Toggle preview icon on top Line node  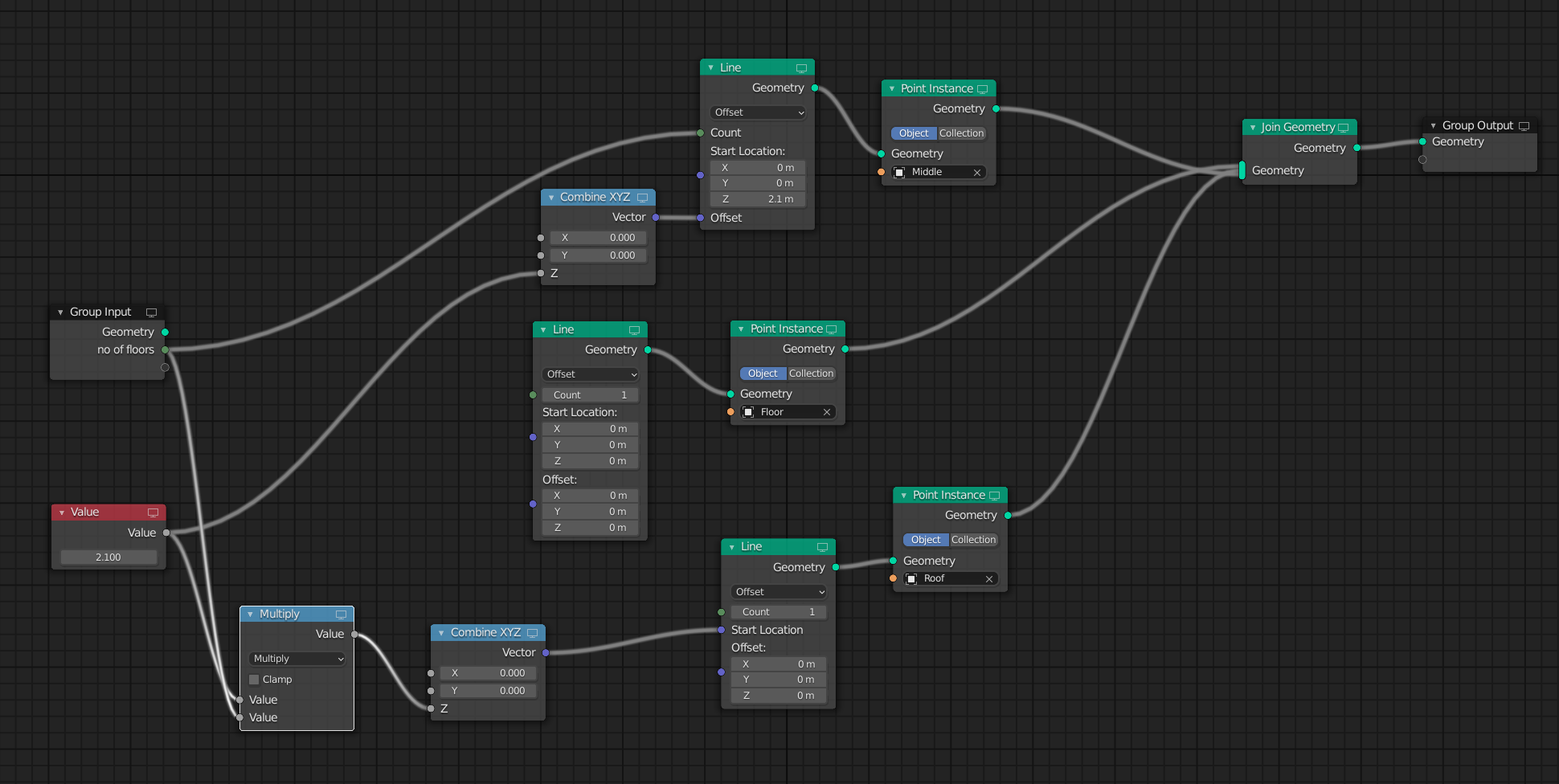coord(801,68)
